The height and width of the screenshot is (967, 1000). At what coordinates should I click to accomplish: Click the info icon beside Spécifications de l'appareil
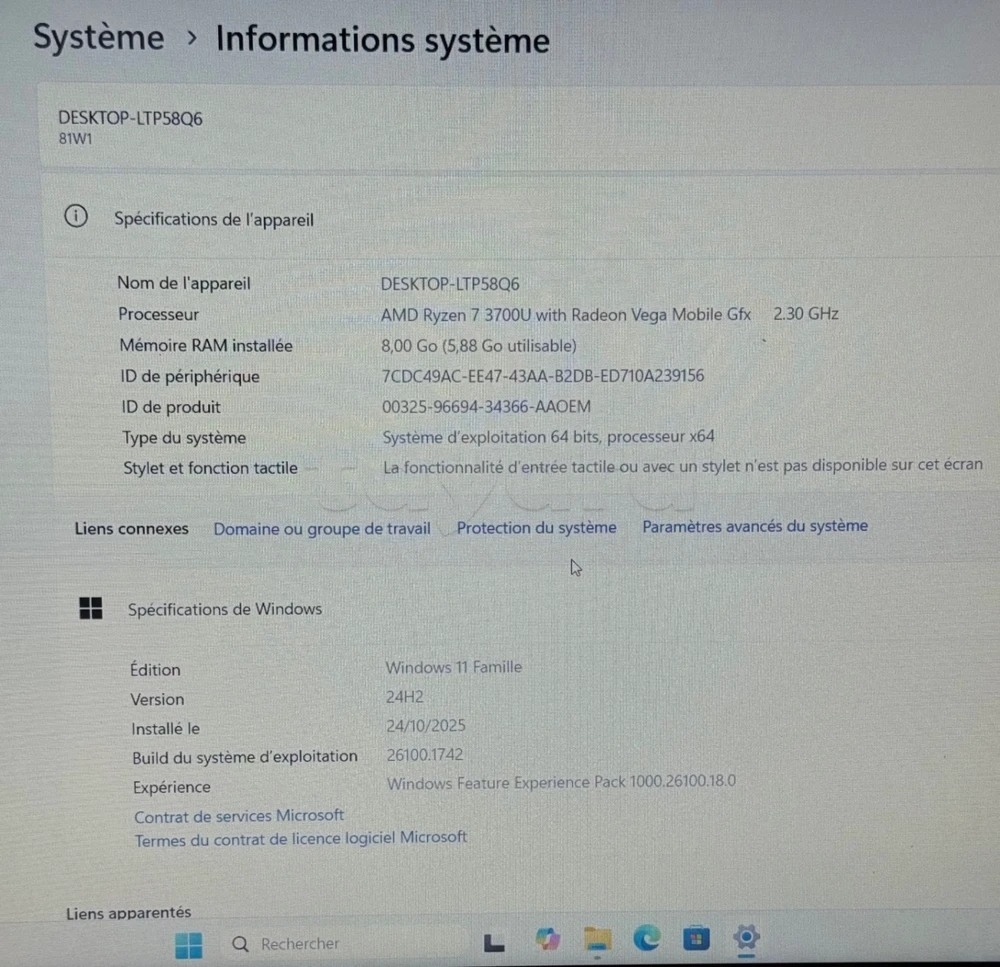75,217
